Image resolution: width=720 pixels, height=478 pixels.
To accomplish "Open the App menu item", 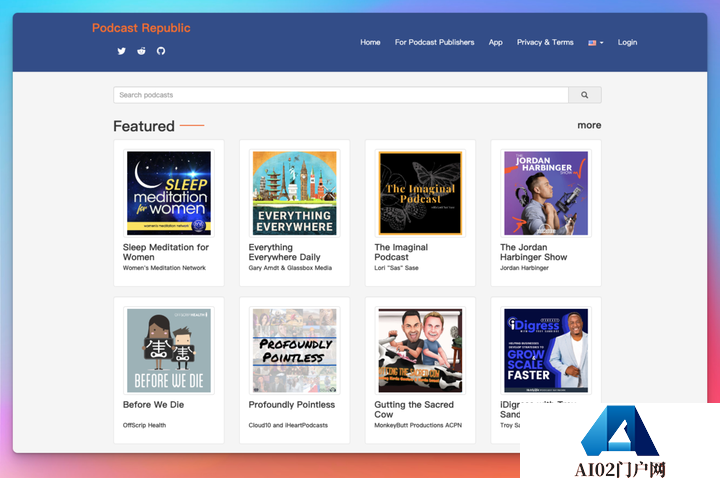I will click(495, 42).
